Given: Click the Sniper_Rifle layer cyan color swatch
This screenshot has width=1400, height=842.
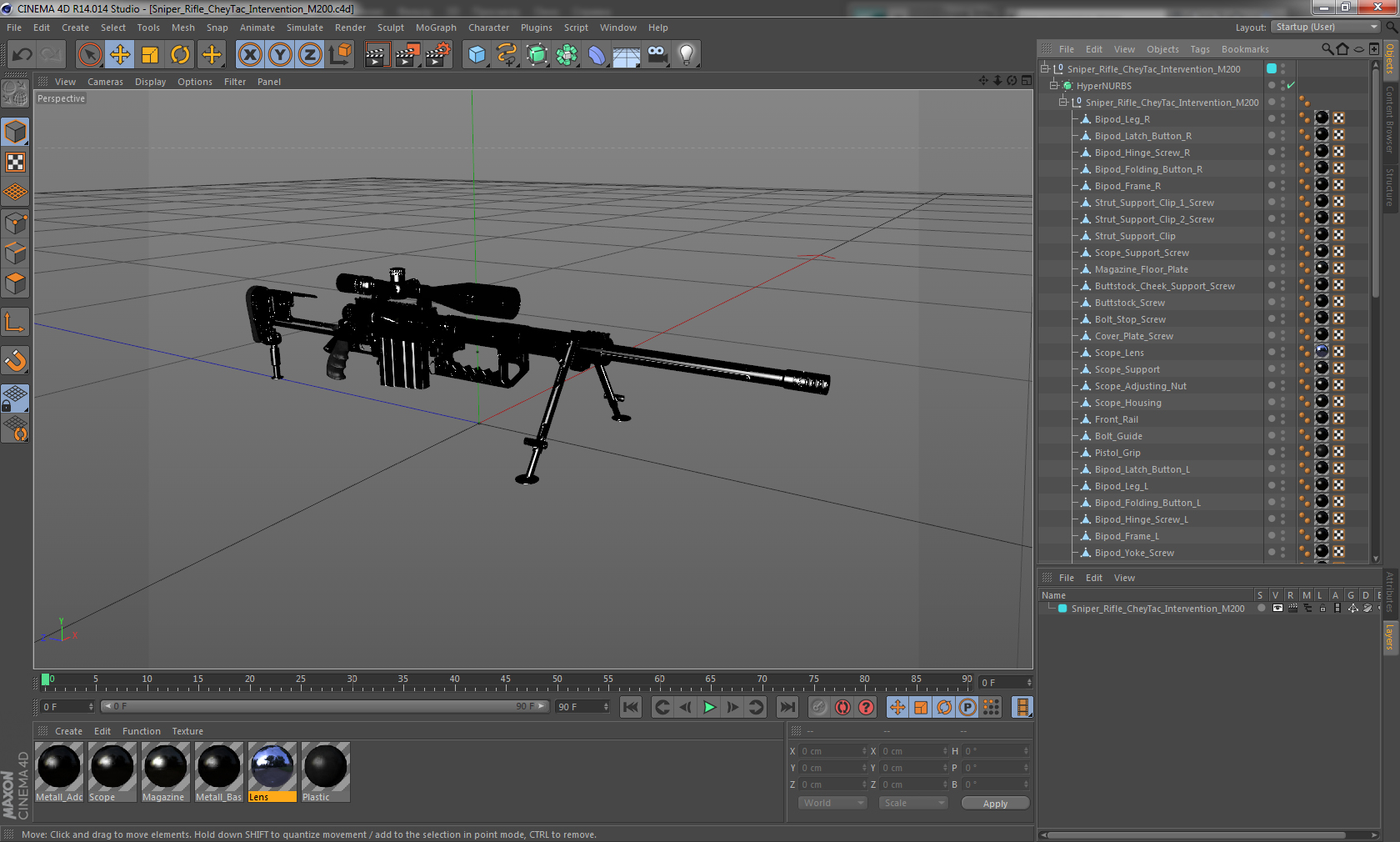Looking at the screenshot, I should coord(1062,609).
